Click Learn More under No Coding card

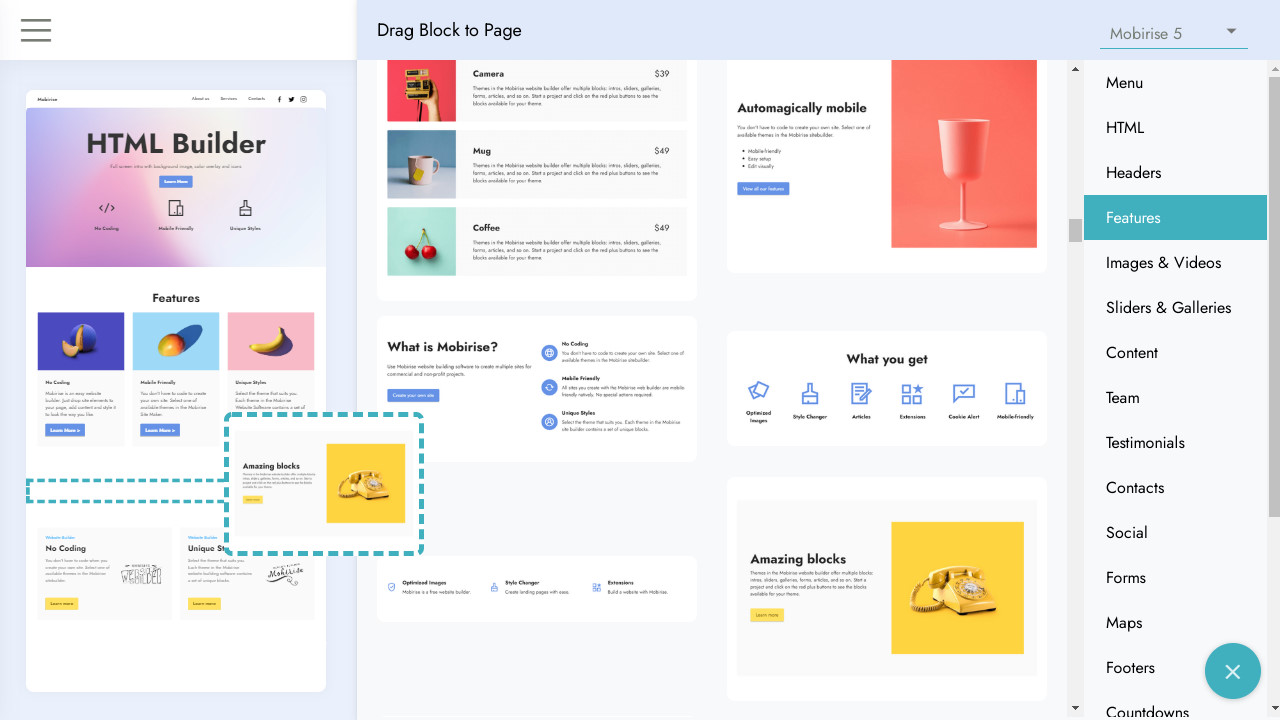[x=65, y=430]
